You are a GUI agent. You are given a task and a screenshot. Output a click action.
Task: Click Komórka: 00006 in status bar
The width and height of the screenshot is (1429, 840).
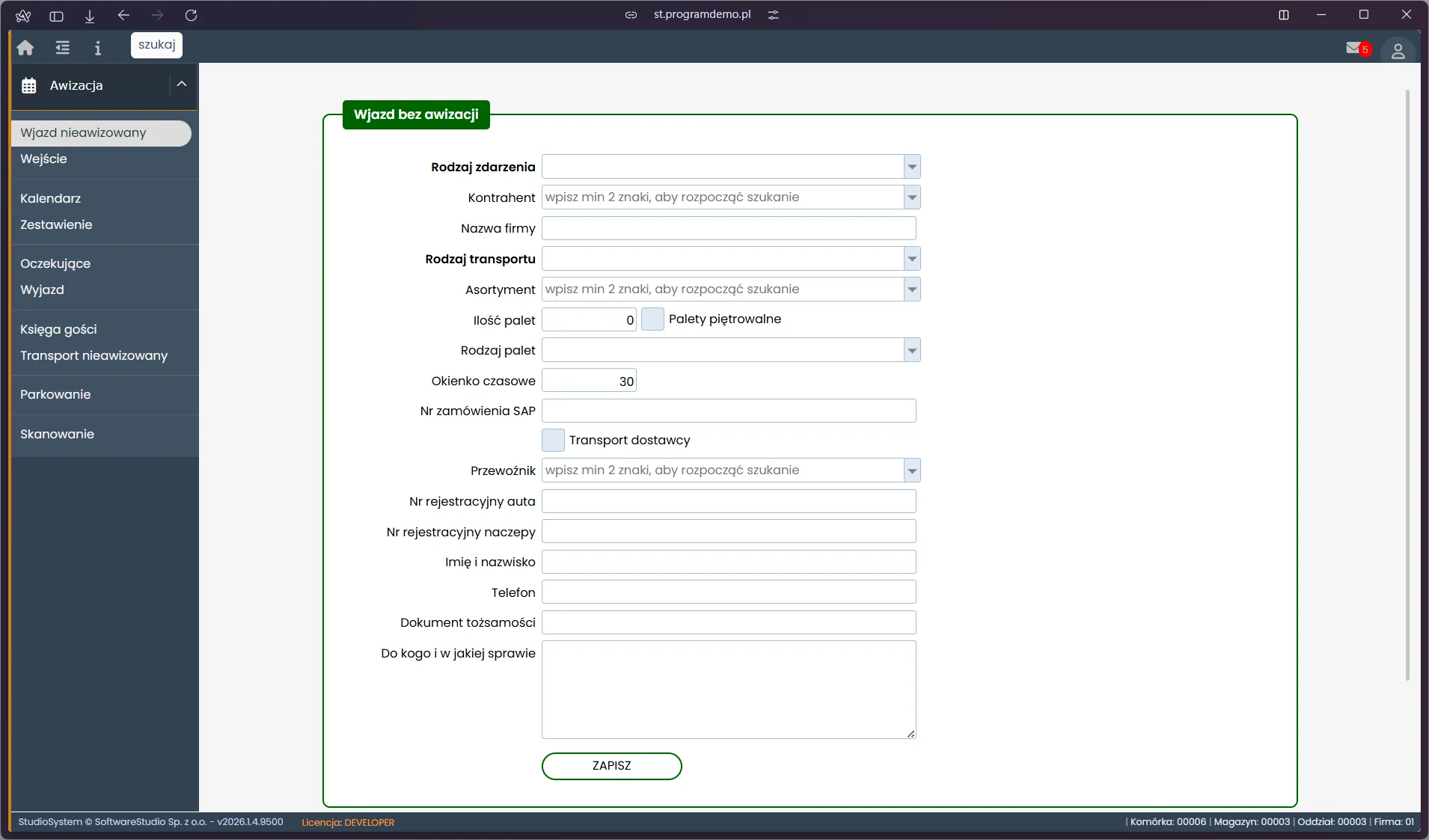coord(1168,821)
